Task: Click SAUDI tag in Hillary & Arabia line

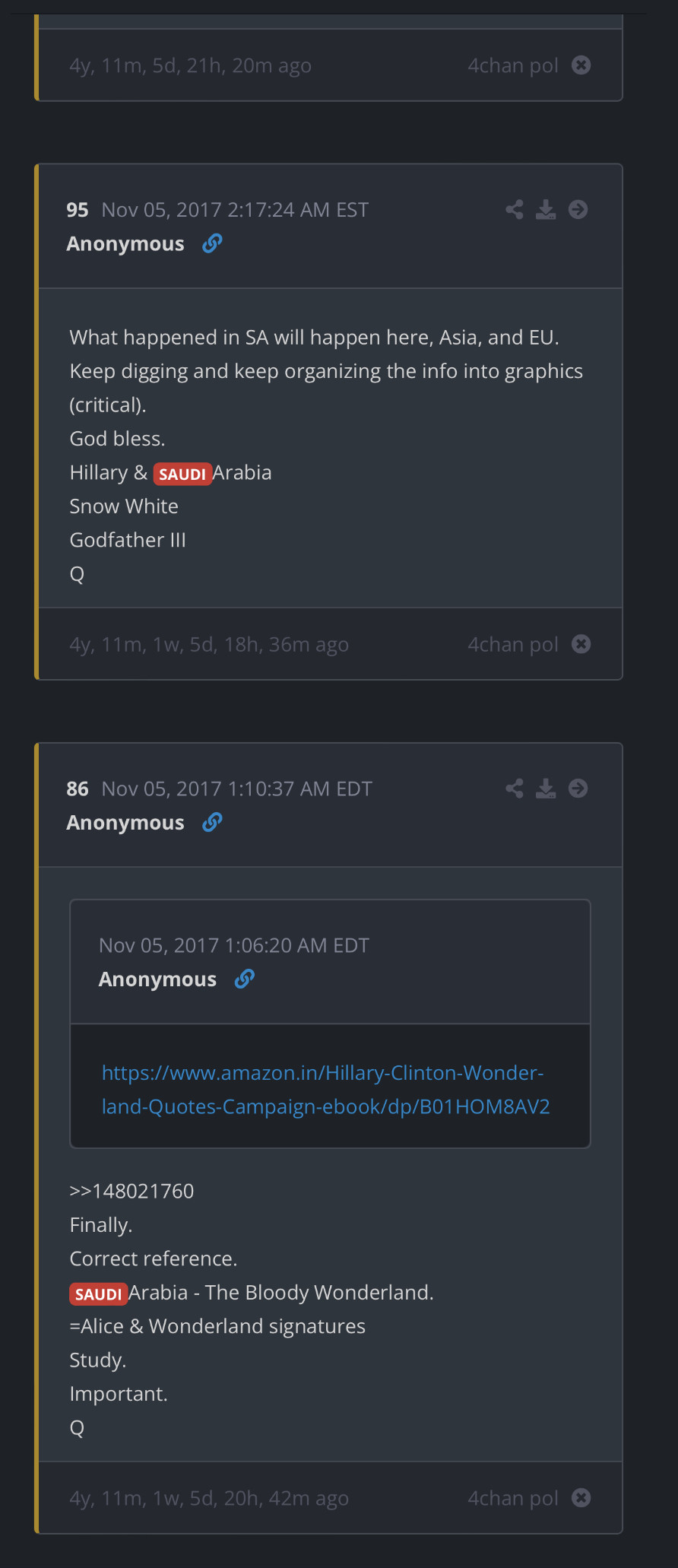Action: (x=182, y=474)
